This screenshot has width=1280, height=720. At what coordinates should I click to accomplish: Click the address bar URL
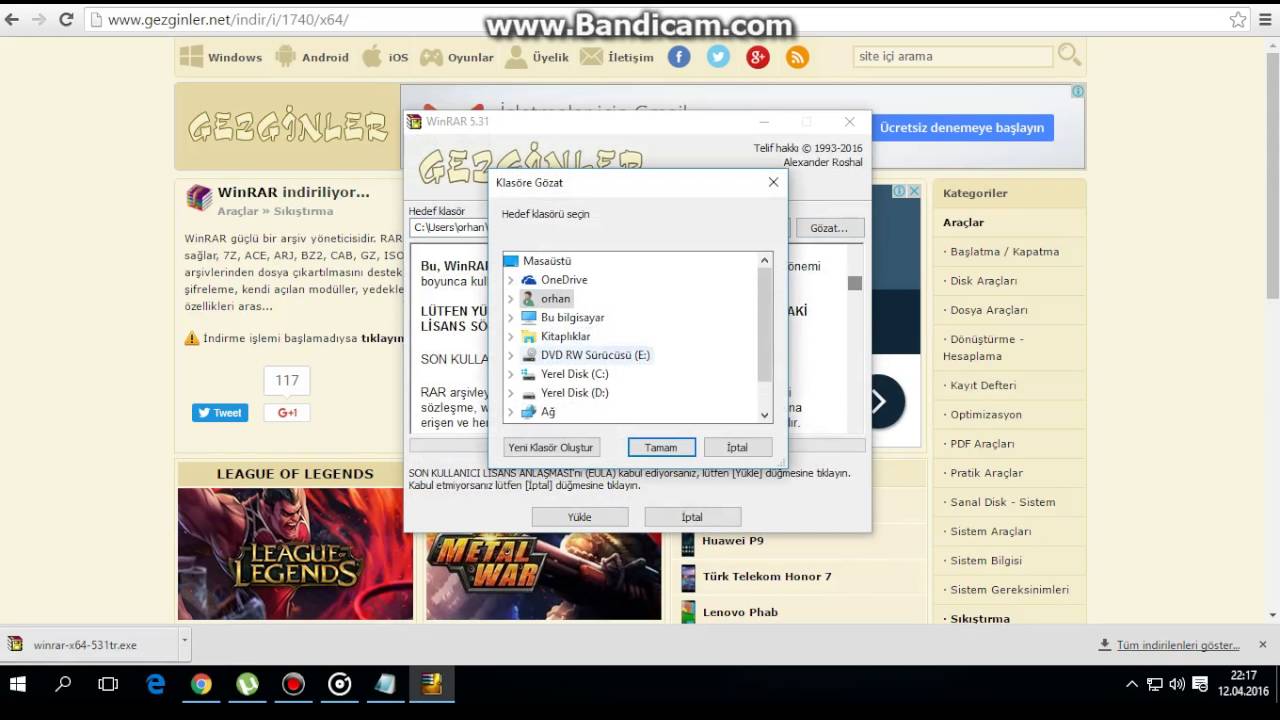(x=228, y=19)
